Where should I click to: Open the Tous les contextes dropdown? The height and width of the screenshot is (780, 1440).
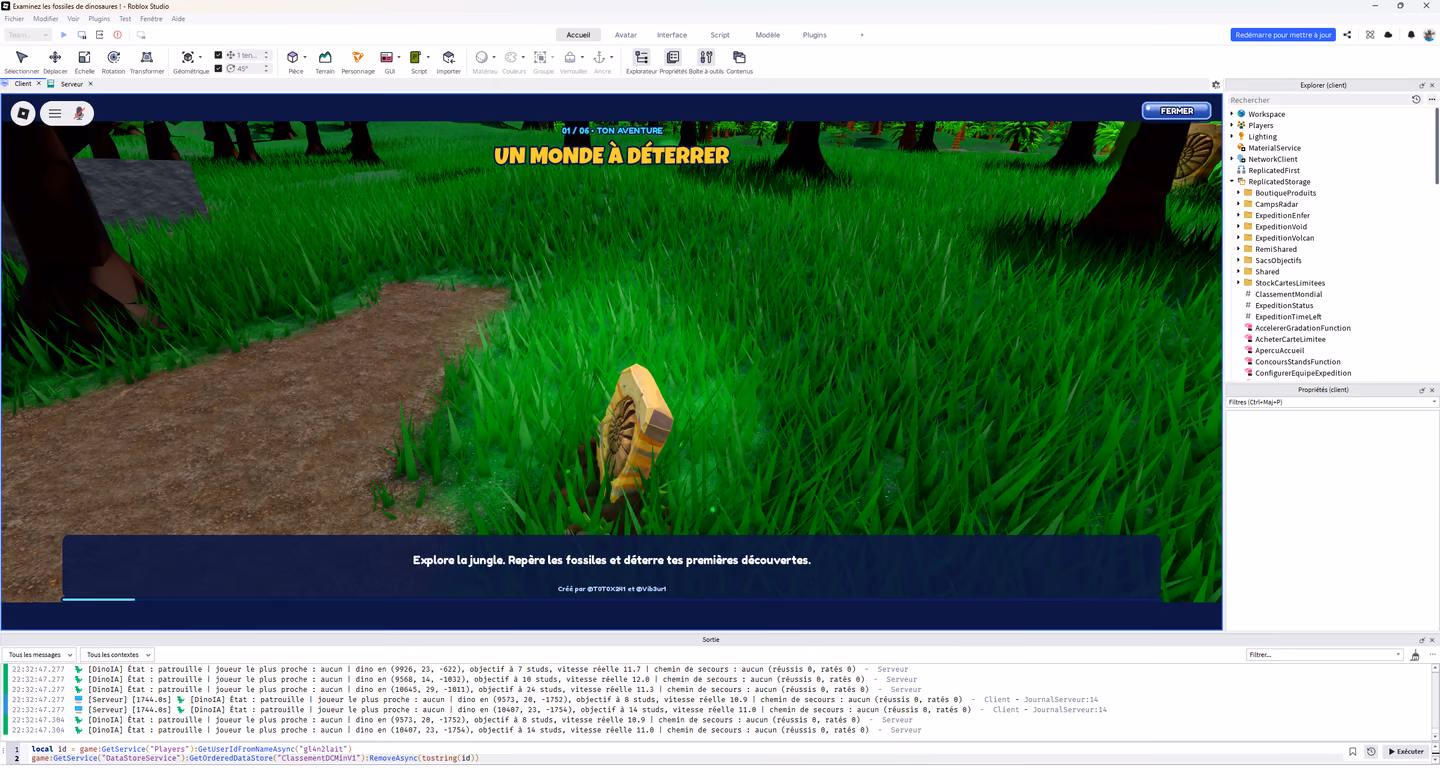point(117,655)
